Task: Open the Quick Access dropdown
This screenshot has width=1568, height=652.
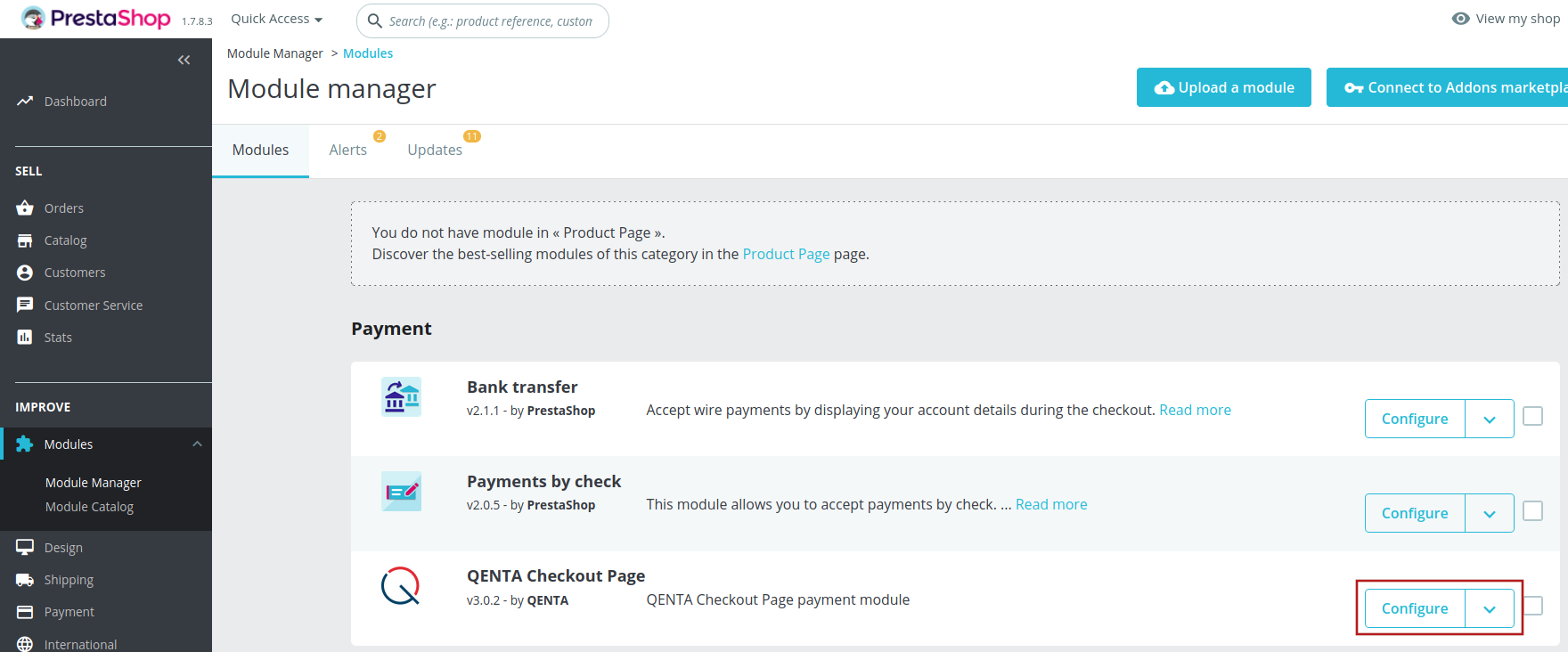Action: (276, 19)
